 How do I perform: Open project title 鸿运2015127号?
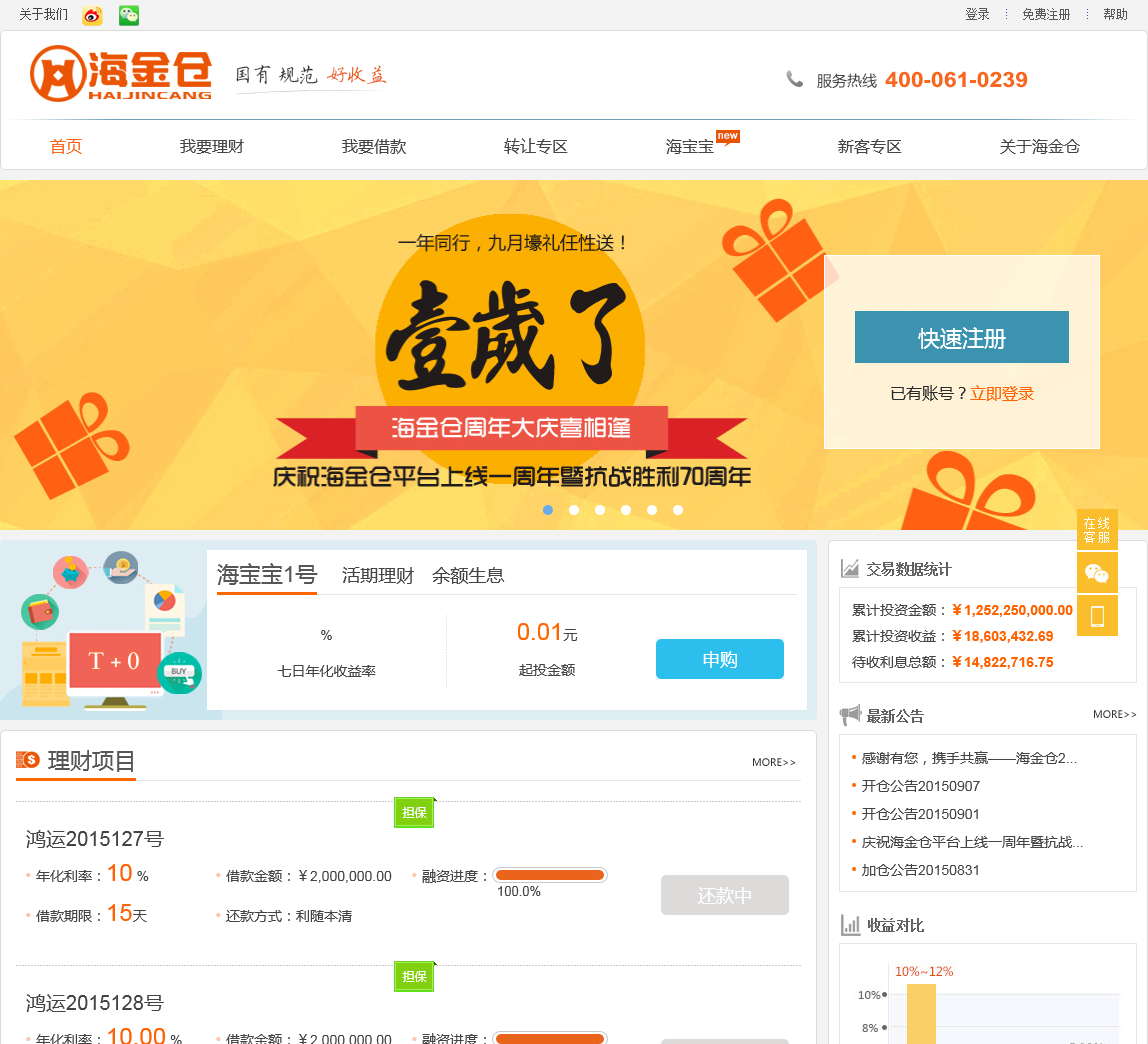(94, 839)
